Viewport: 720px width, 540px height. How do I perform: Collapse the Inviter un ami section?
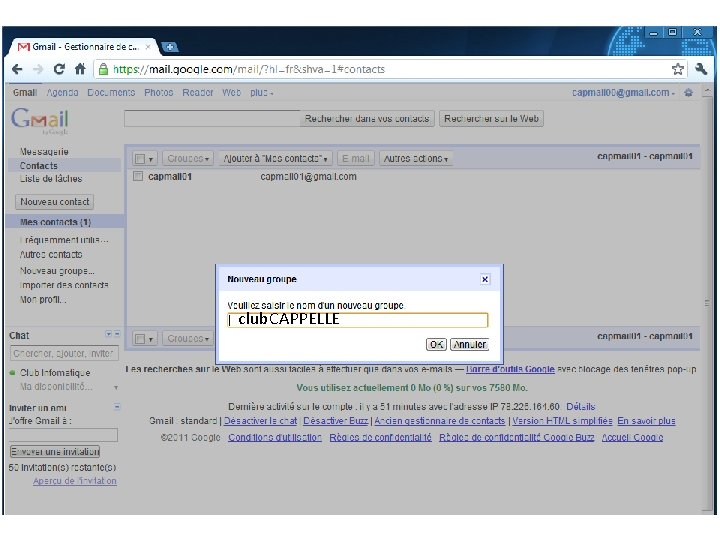tap(117, 407)
